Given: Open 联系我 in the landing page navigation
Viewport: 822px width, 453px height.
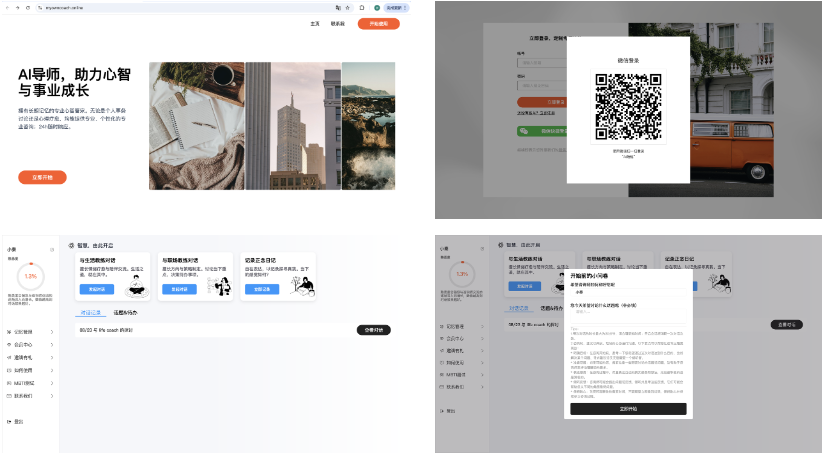Looking at the screenshot, I should (x=338, y=24).
